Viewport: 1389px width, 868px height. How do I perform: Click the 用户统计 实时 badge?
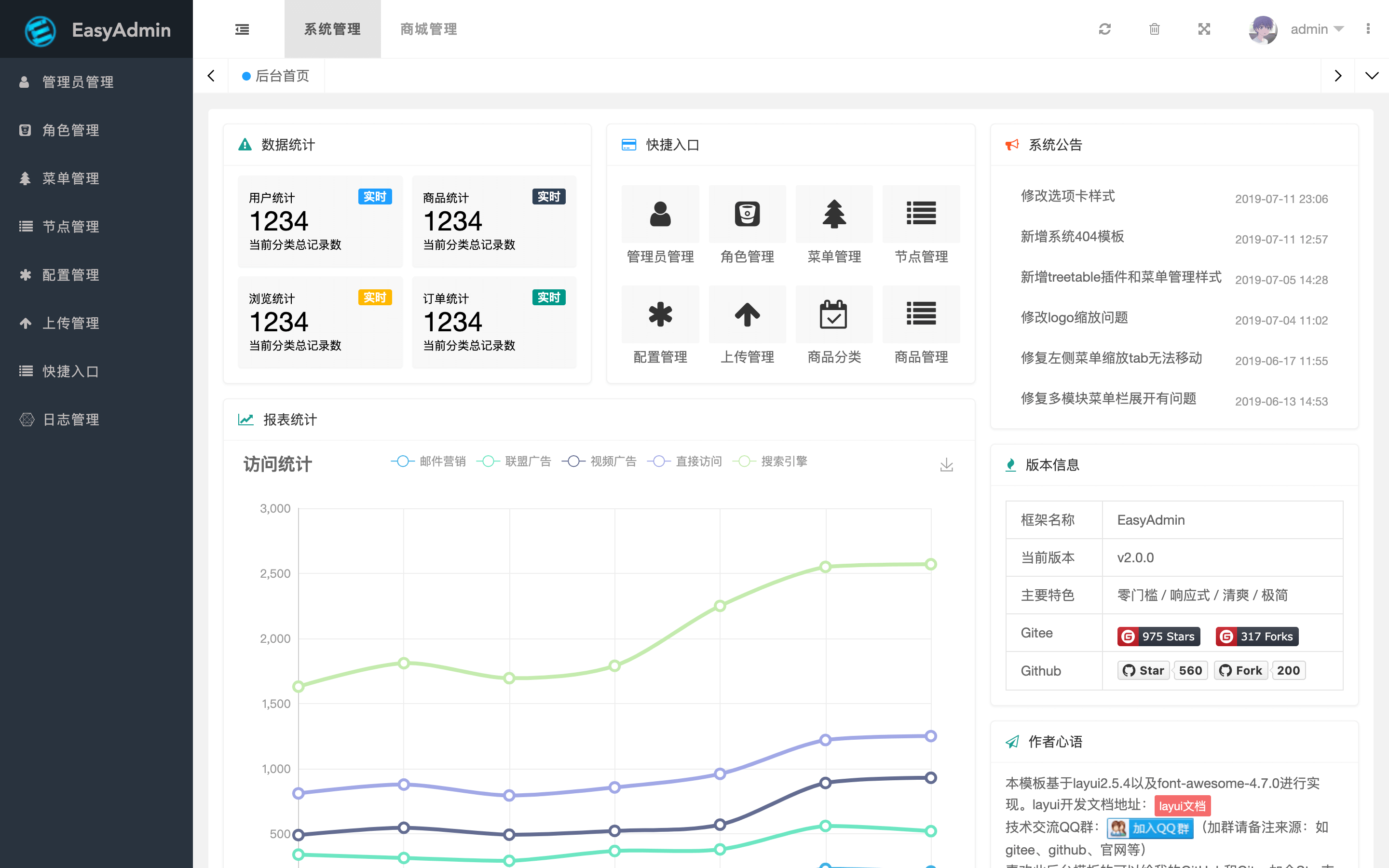[375, 196]
